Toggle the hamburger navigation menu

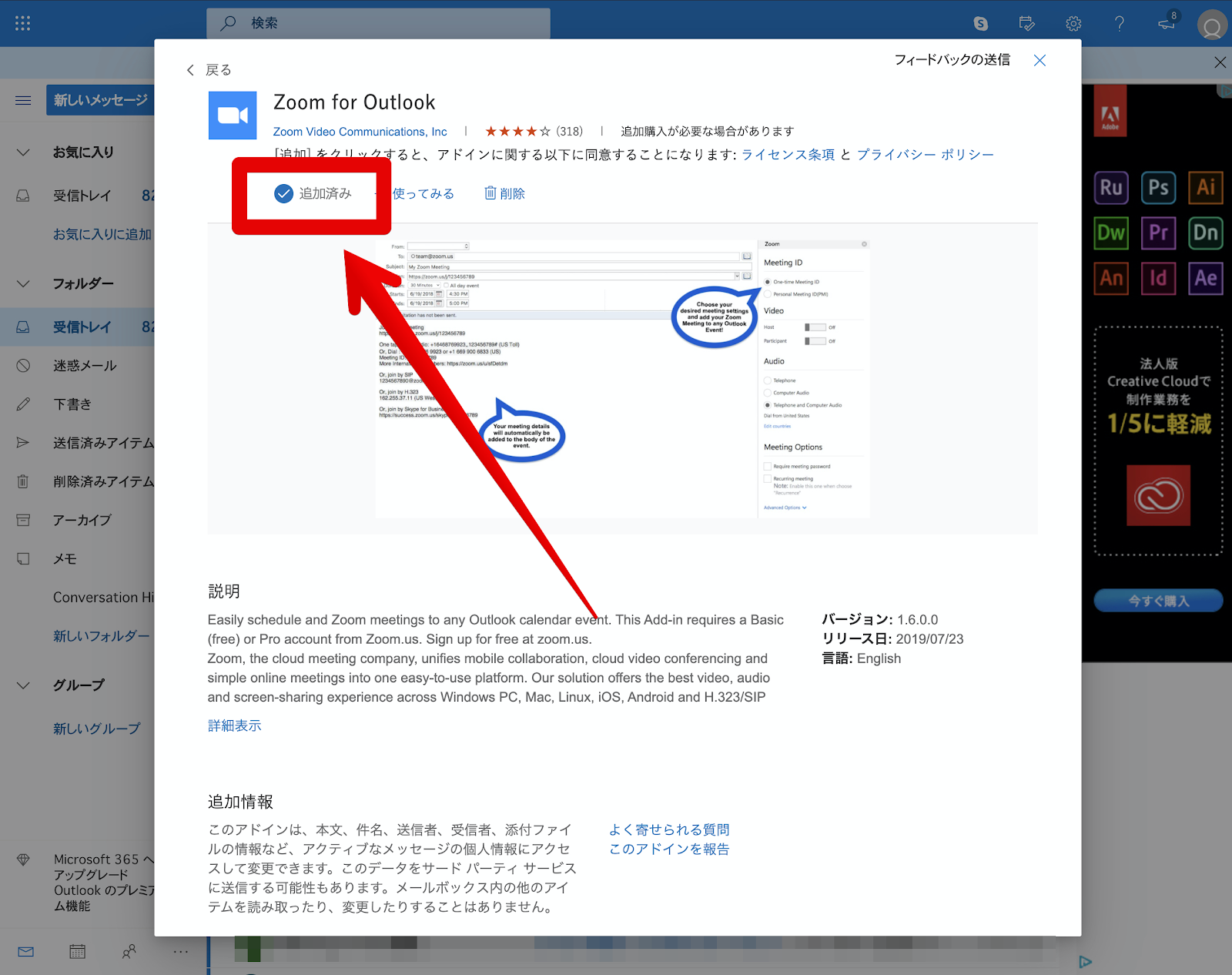(x=23, y=100)
